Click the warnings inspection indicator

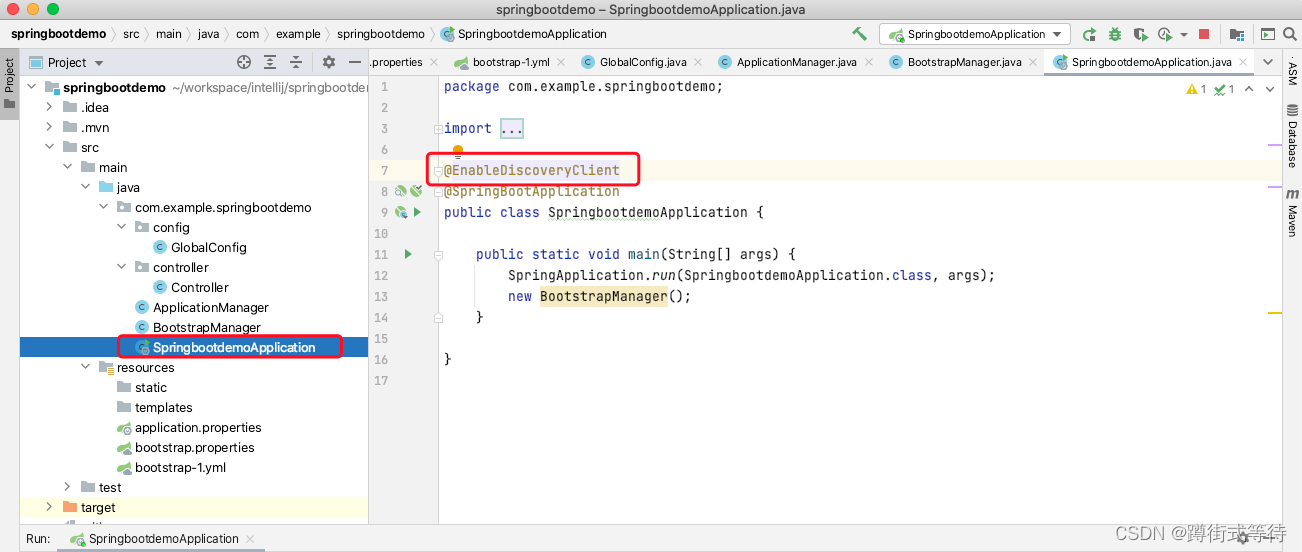pyautogui.click(x=1196, y=89)
